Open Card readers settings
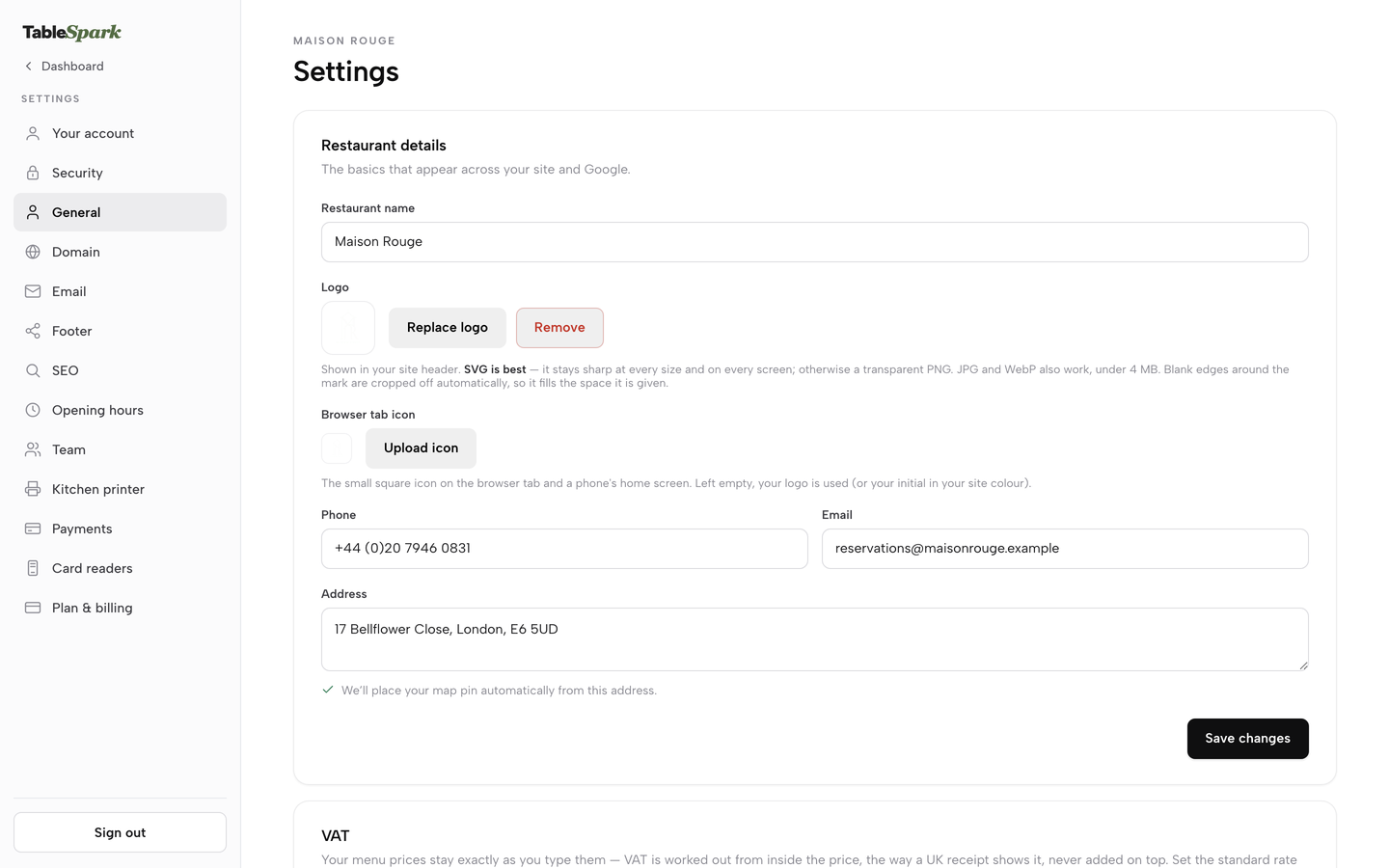The image size is (1389, 868). pyautogui.click(x=120, y=568)
